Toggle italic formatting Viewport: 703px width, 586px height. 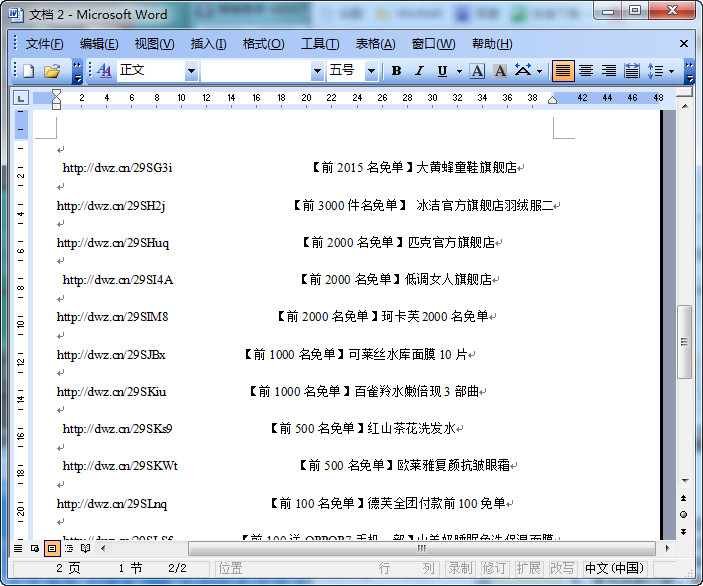419,71
